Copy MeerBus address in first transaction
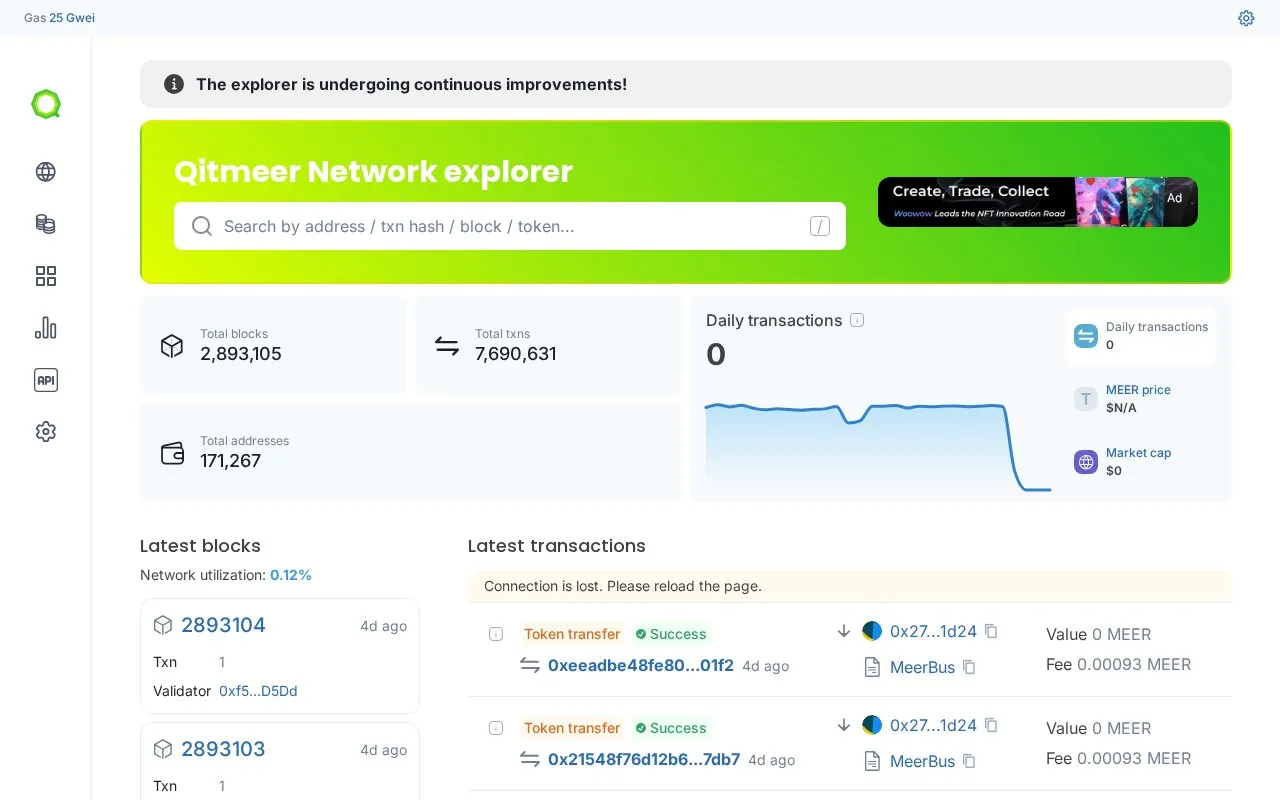This screenshot has width=1280, height=800. click(969, 667)
